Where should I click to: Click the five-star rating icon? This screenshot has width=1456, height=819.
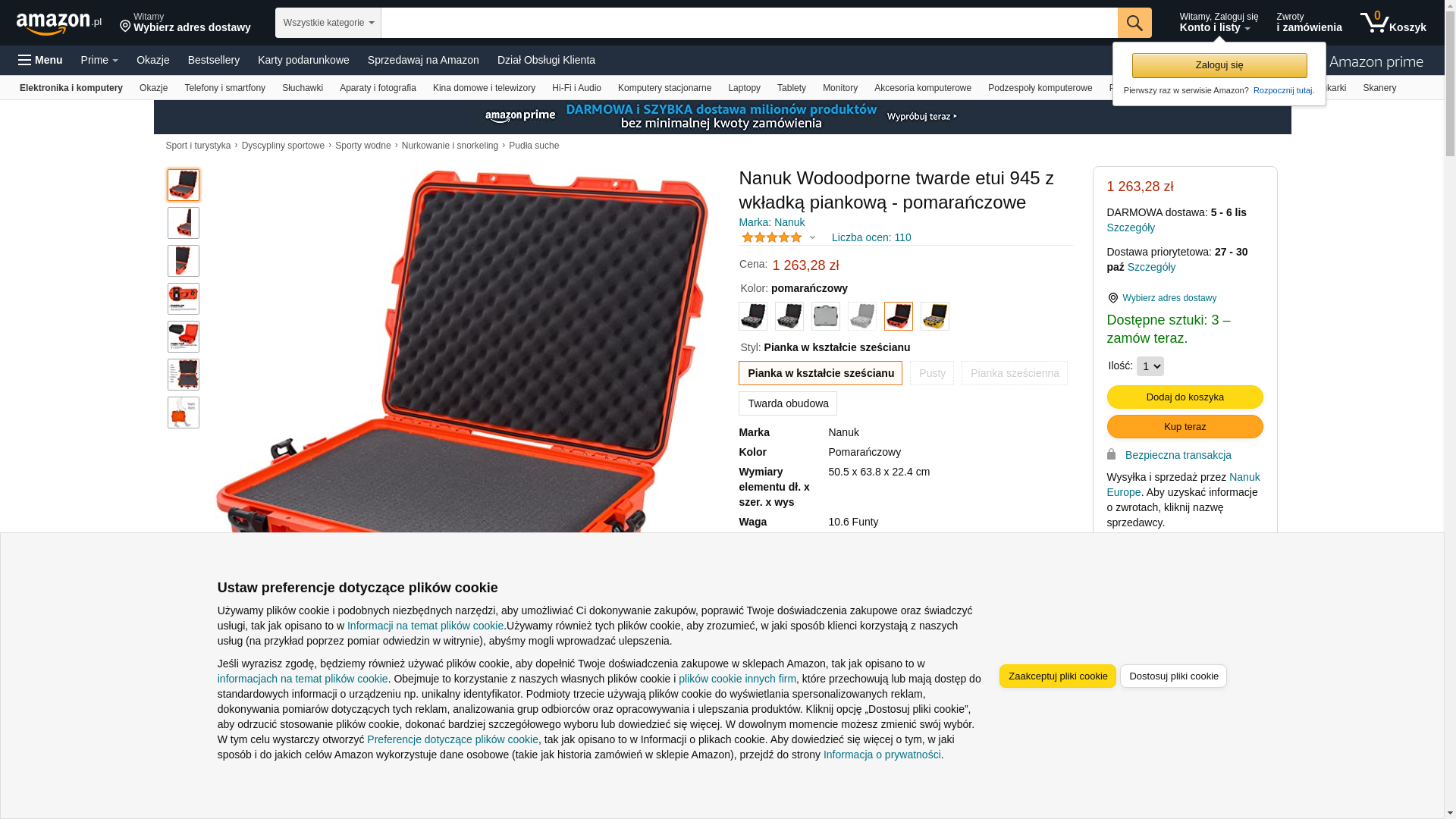(x=772, y=237)
